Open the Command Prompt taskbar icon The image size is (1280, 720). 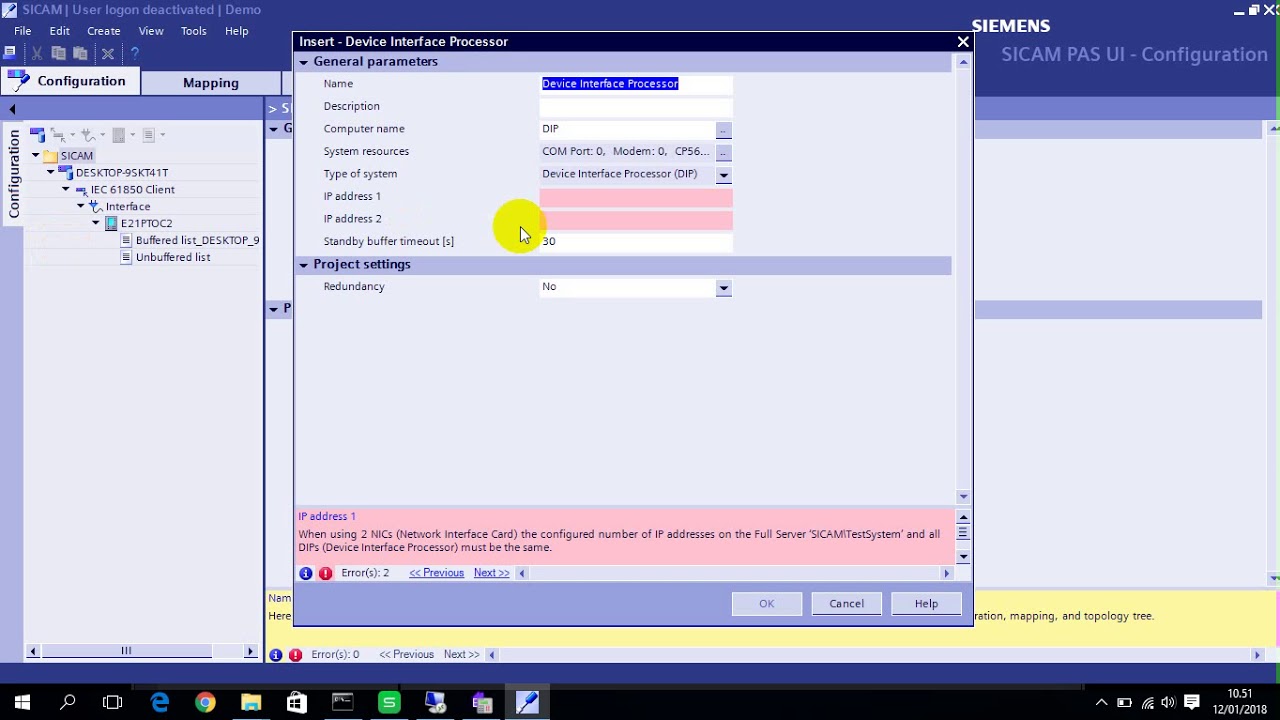343,702
